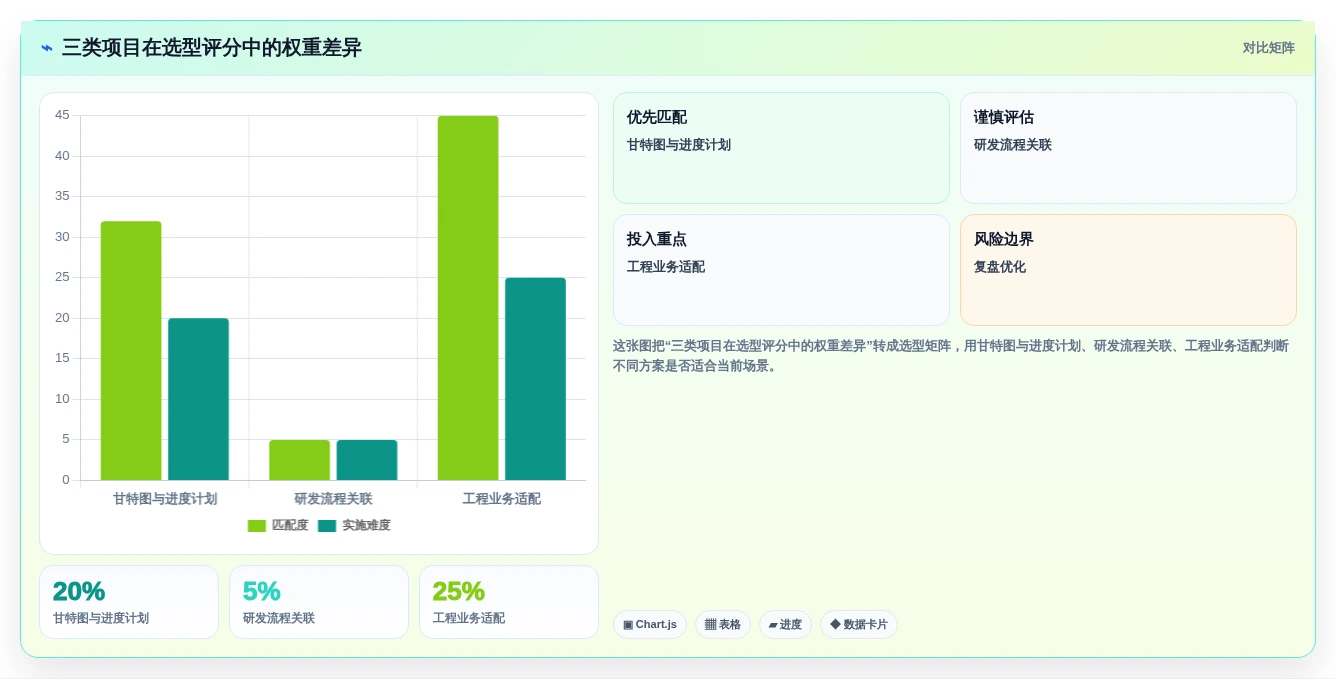Click the y-axis value 45

[62, 115]
